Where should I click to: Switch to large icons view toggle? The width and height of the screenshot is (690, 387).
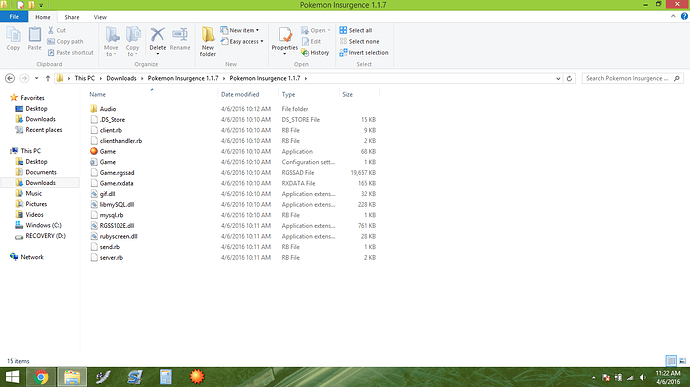[682, 361]
